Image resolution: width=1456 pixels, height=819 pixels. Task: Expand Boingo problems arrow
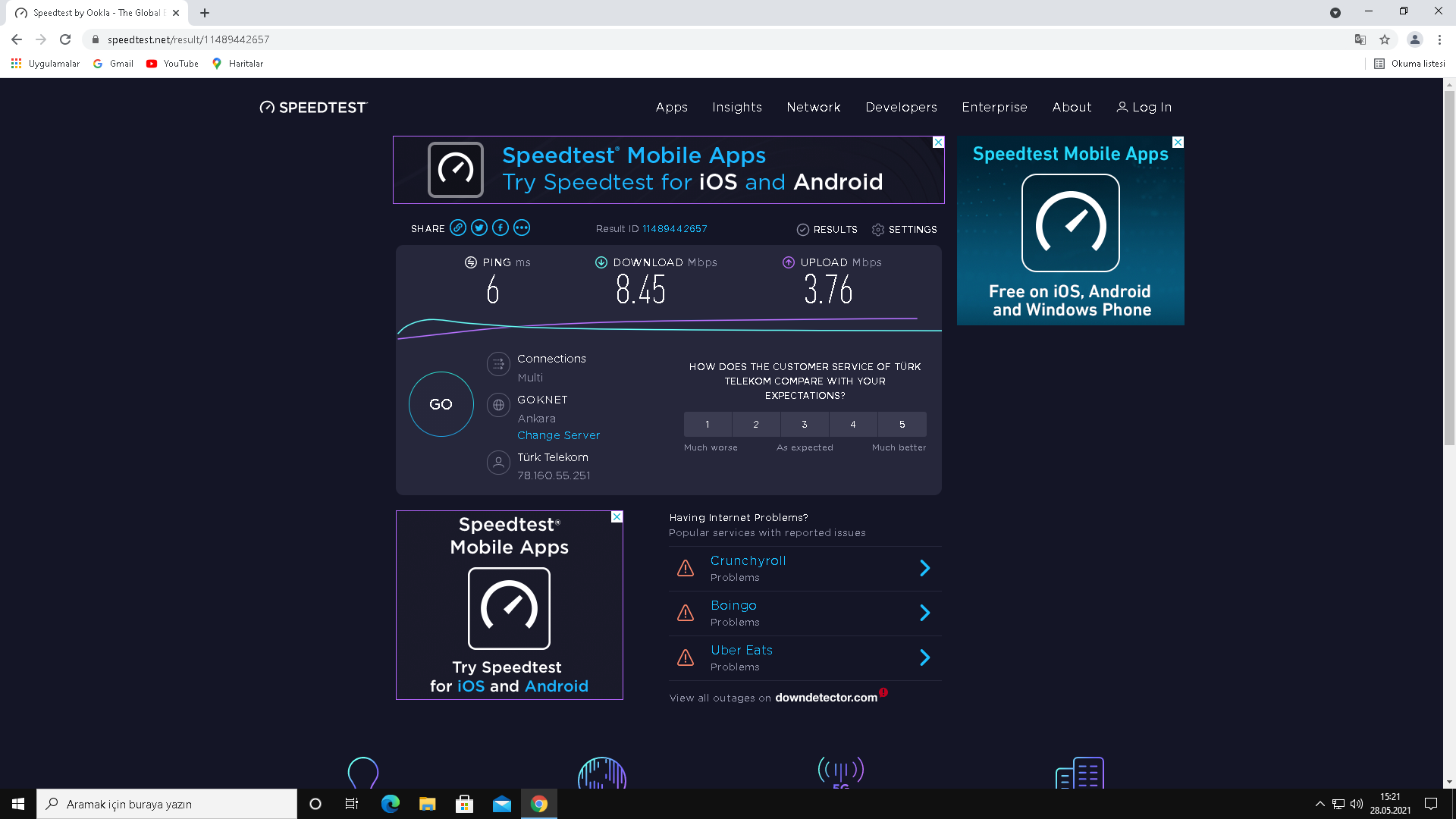(x=924, y=613)
